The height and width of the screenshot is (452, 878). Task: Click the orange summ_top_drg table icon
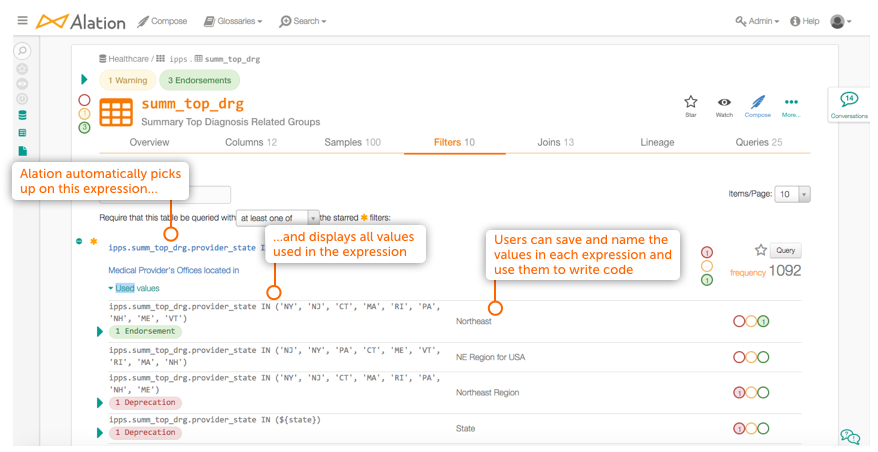click(x=116, y=112)
